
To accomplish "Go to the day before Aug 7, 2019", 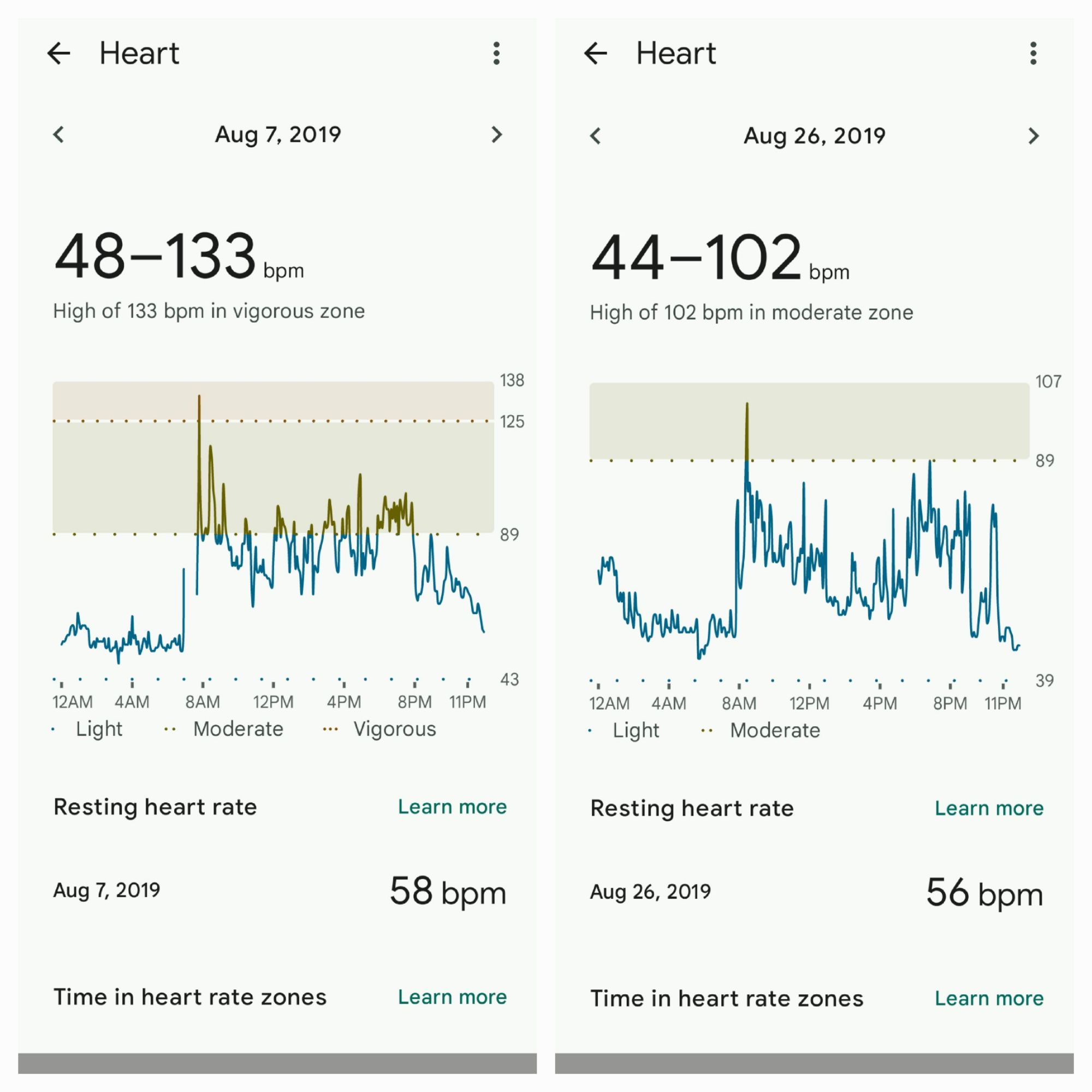I will (x=59, y=134).
